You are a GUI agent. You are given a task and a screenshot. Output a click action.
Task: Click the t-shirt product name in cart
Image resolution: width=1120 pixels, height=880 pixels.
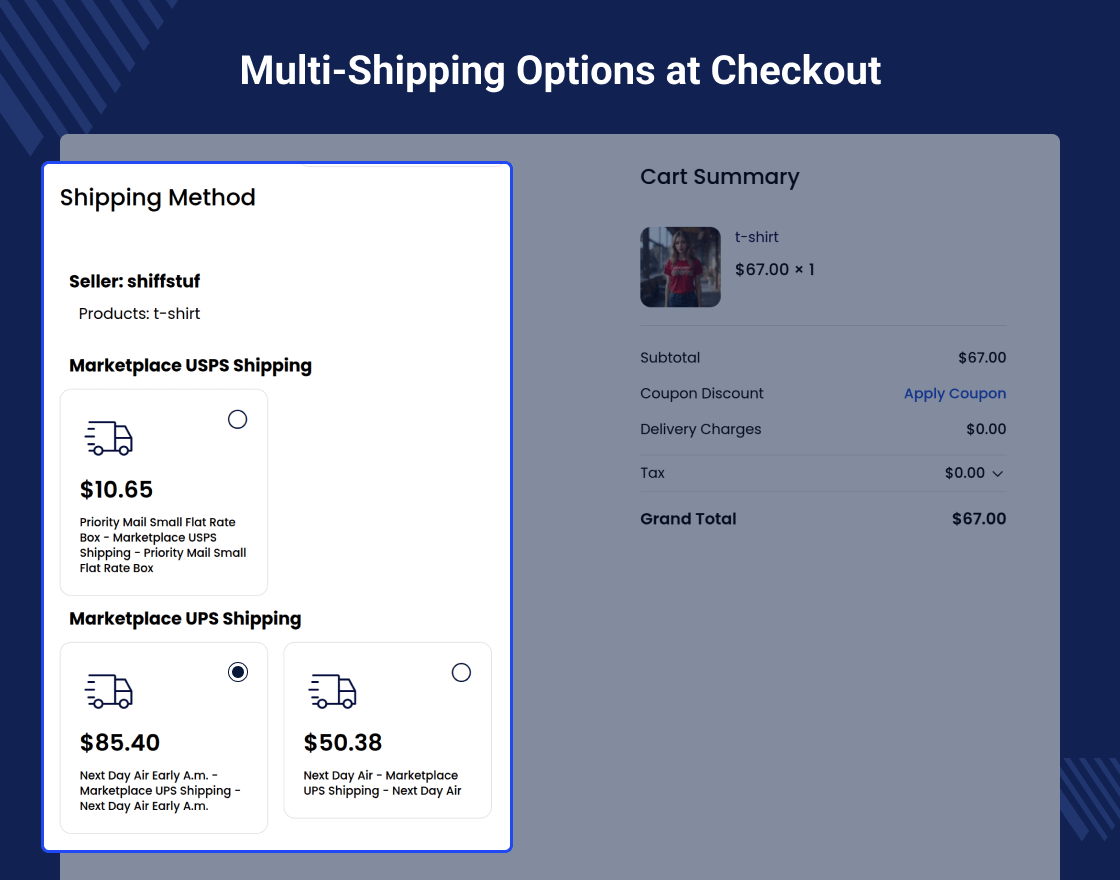pos(756,237)
